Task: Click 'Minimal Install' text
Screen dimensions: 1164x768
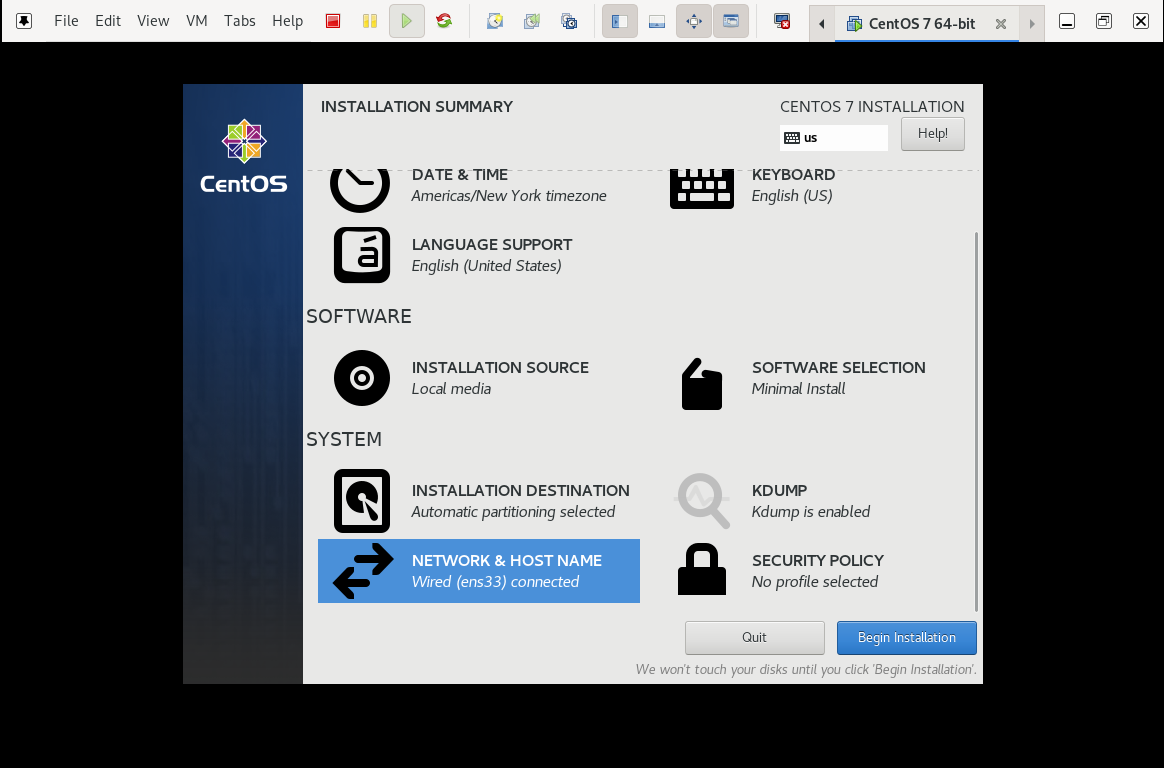Action: (x=798, y=389)
